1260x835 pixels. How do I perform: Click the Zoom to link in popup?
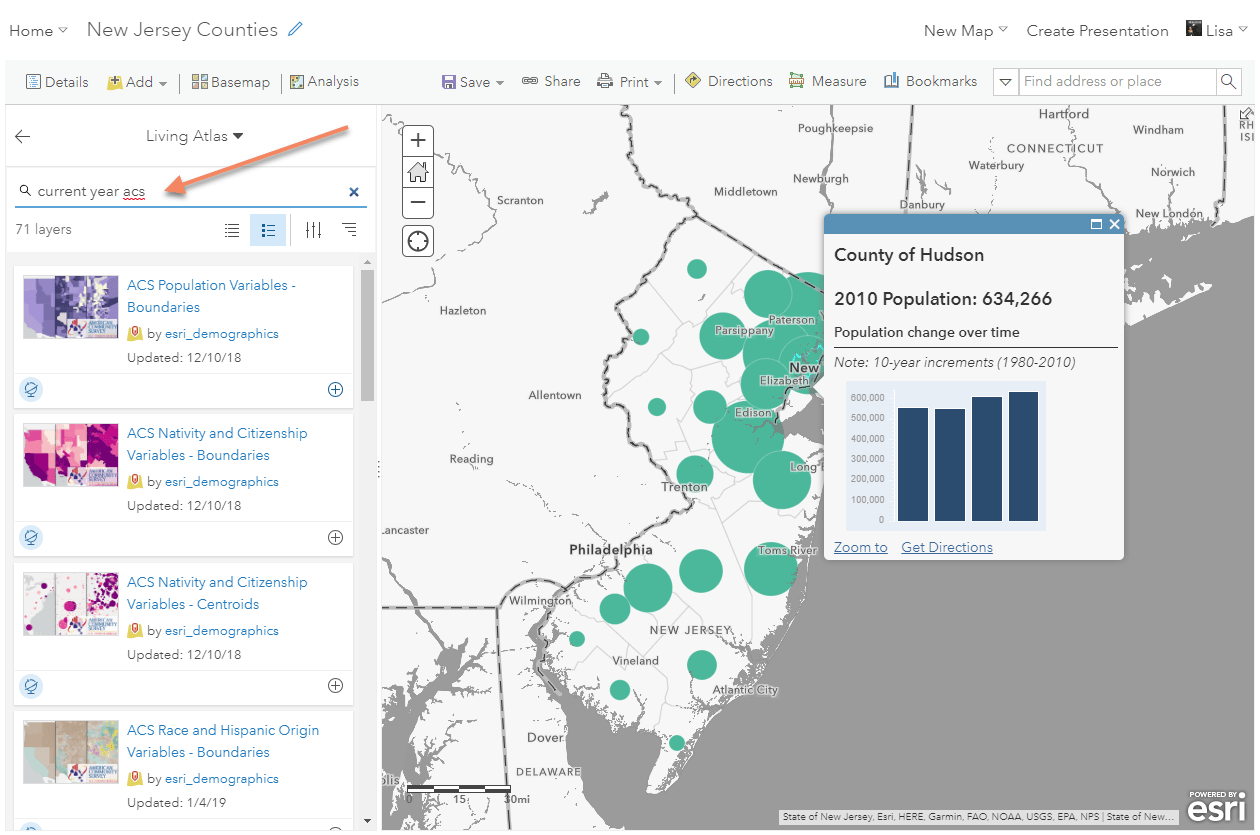(860, 547)
